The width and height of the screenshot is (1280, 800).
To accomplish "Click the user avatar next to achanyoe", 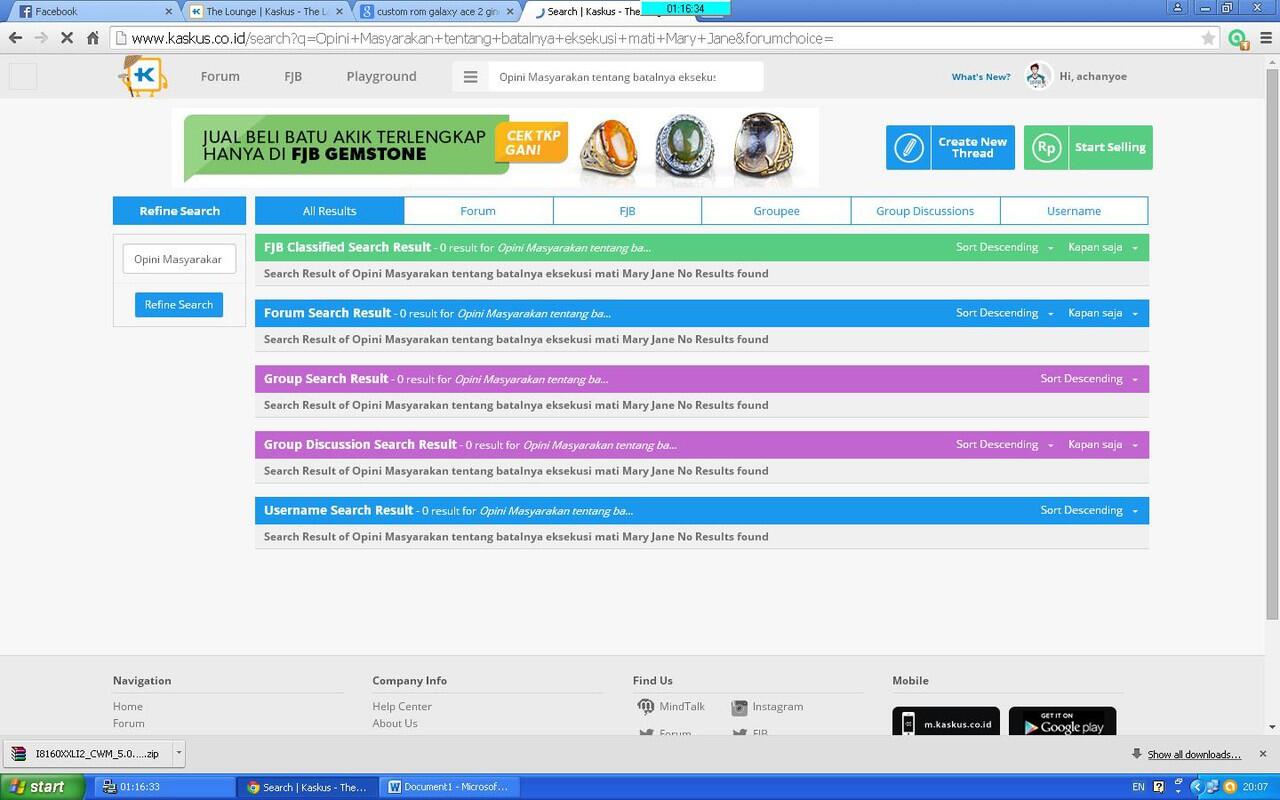I will pos(1038,76).
